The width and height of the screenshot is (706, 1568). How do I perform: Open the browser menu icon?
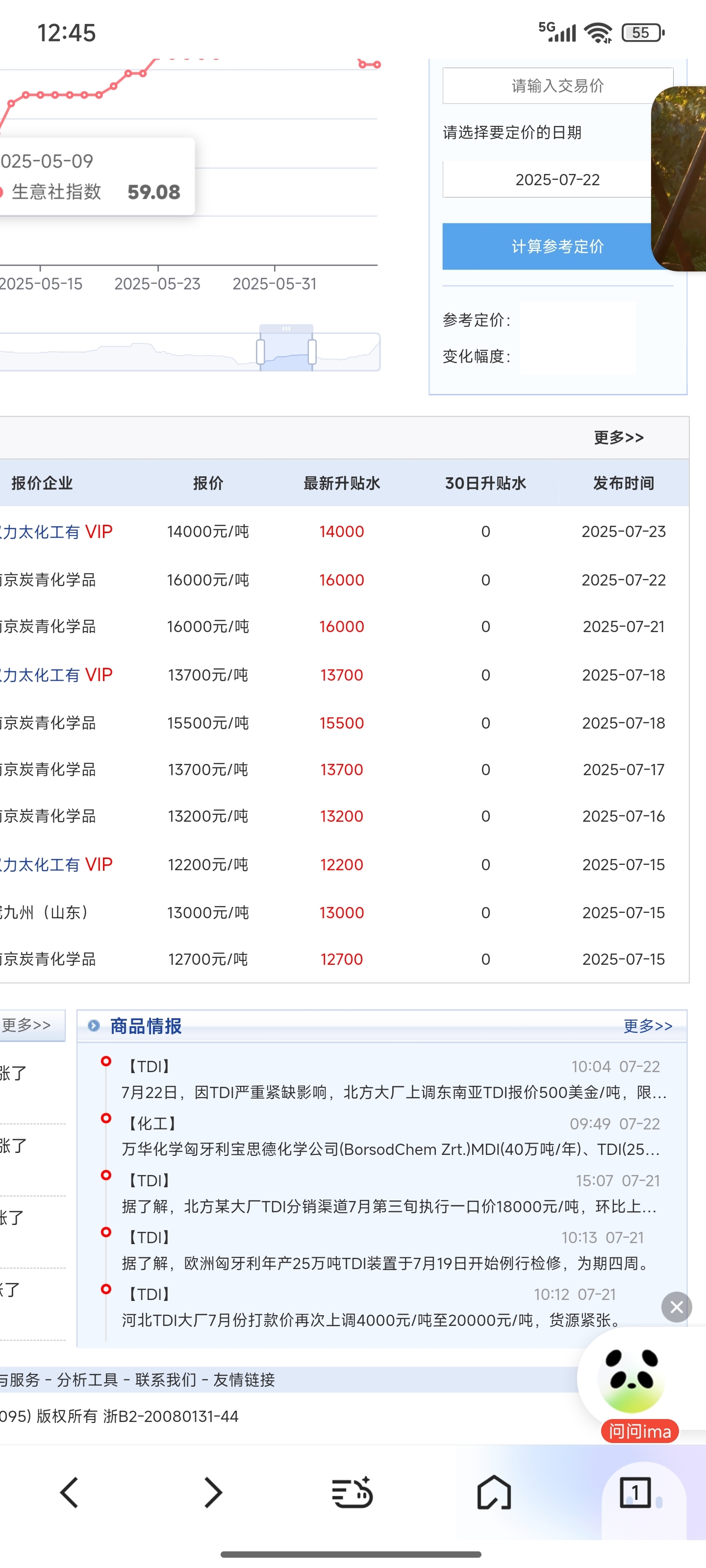(352, 1493)
